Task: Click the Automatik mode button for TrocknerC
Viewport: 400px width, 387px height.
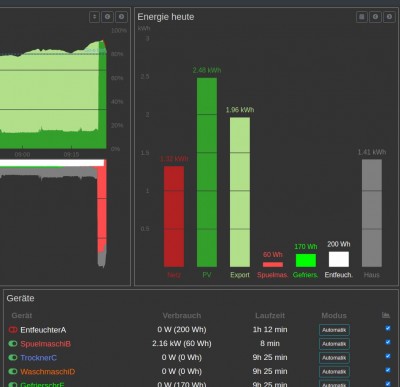Action: [334, 358]
